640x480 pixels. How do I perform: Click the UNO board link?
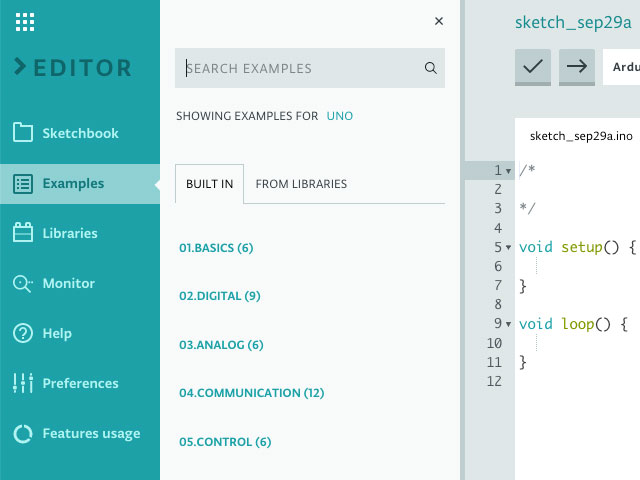tap(340, 116)
